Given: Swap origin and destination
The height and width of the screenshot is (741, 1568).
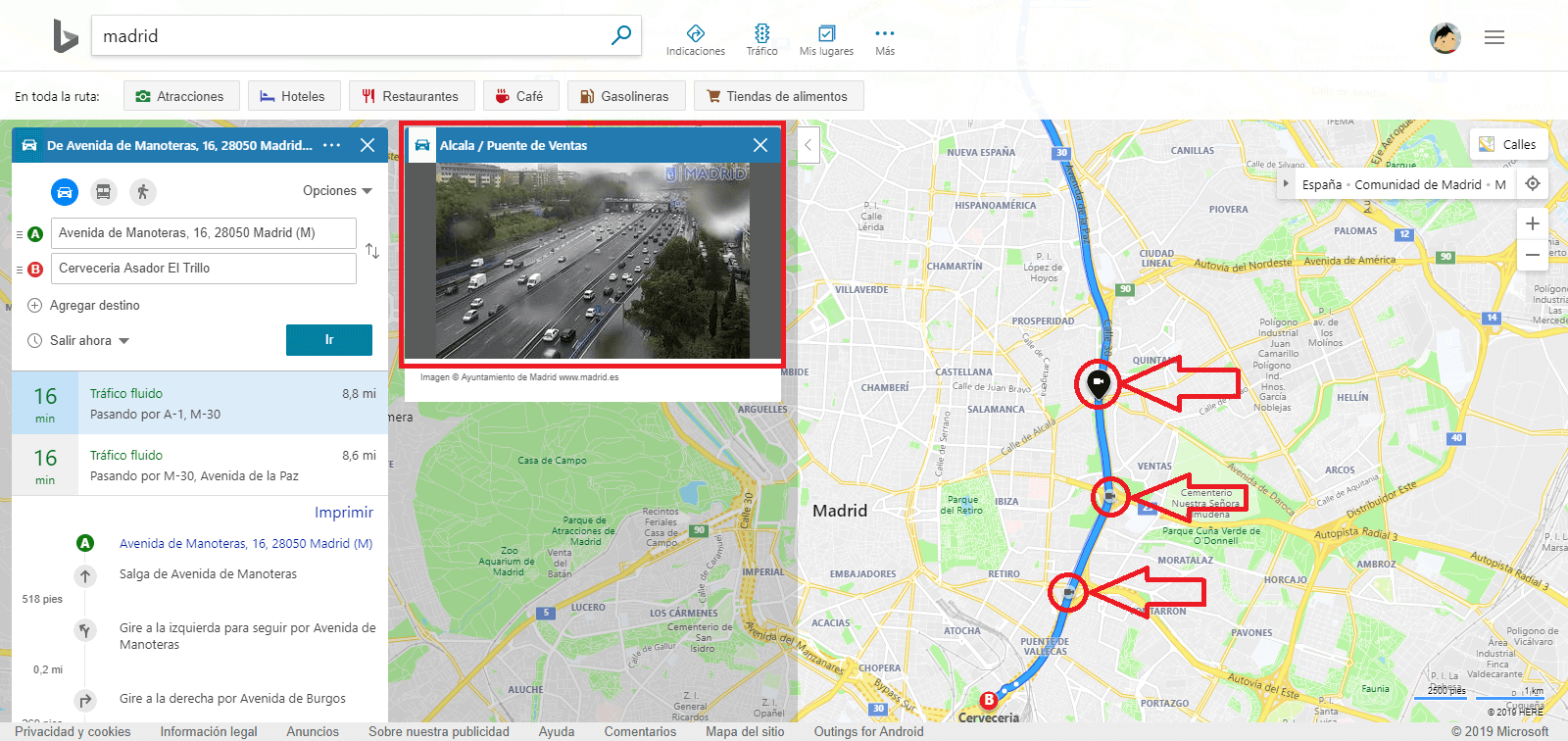Looking at the screenshot, I should click(x=372, y=251).
